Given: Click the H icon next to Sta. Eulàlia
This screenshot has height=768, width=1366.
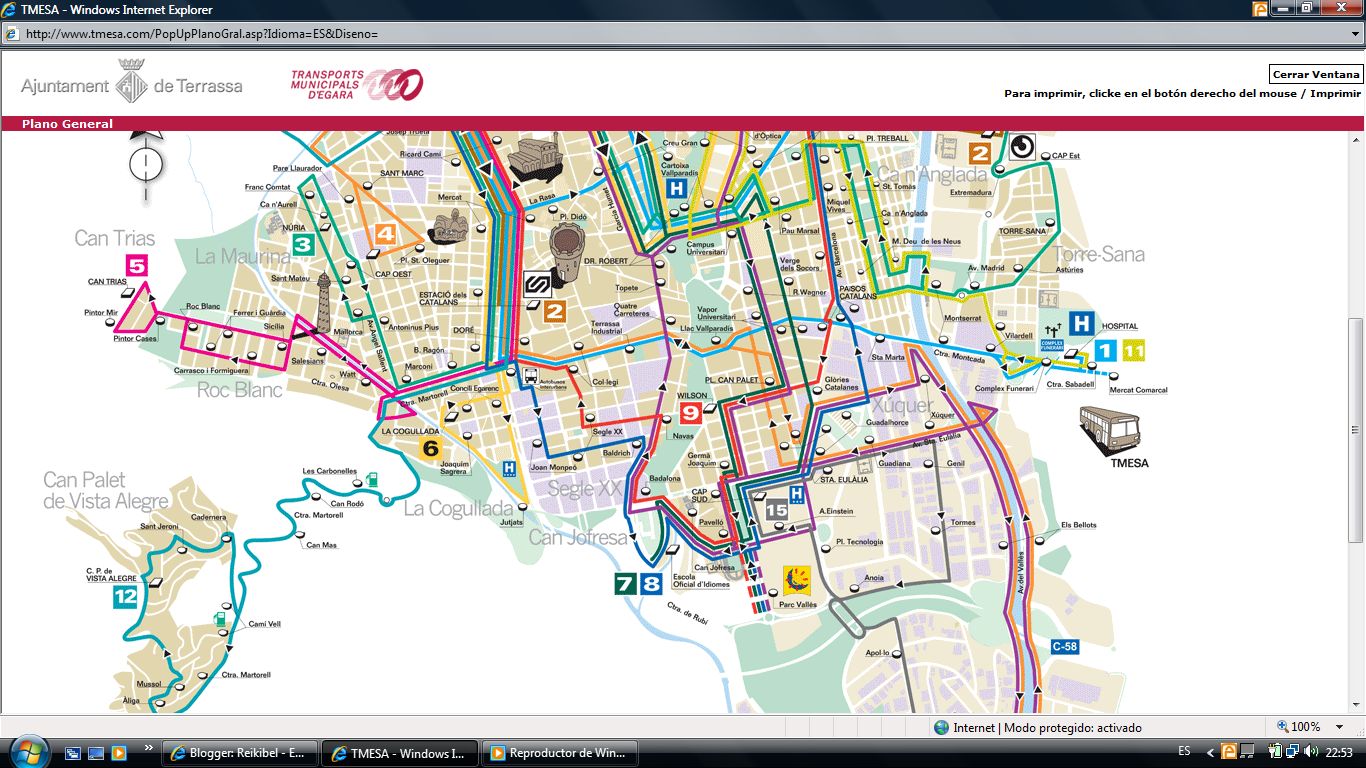Looking at the screenshot, I should tap(797, 494).
